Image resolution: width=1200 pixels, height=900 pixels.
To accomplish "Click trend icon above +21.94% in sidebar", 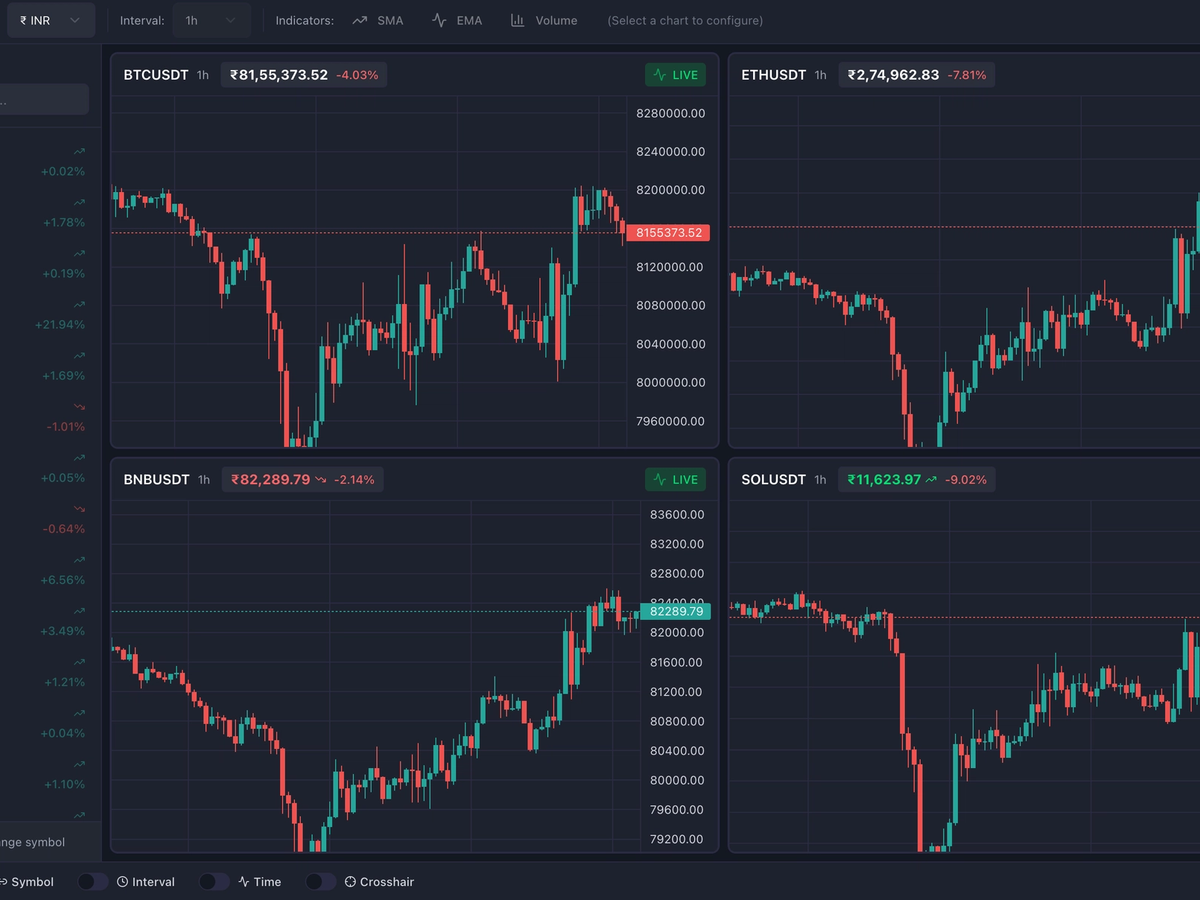I will coord(79,303).
